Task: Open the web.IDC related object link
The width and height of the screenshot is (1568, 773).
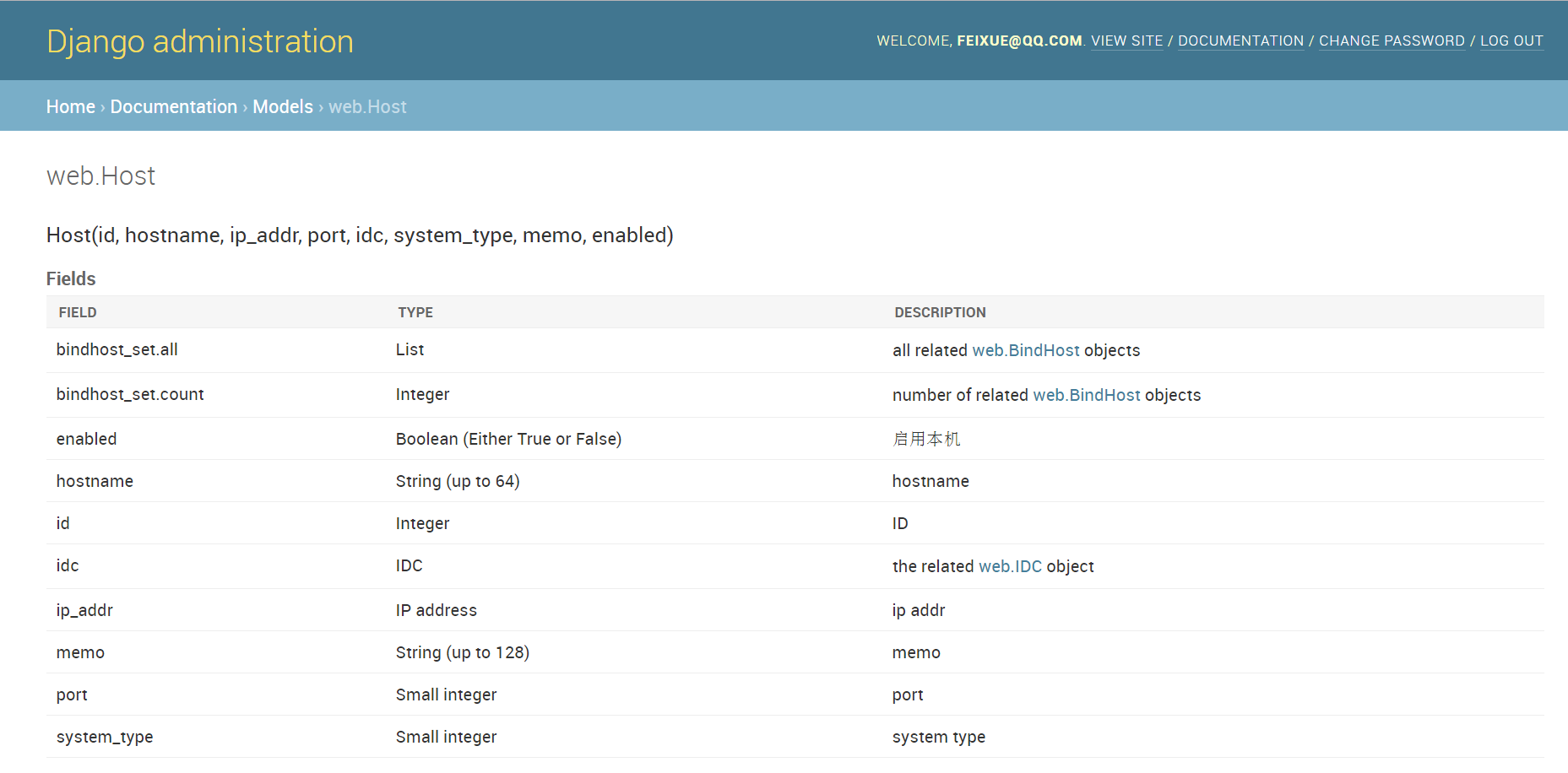Action: click(x=1010, y=566)
